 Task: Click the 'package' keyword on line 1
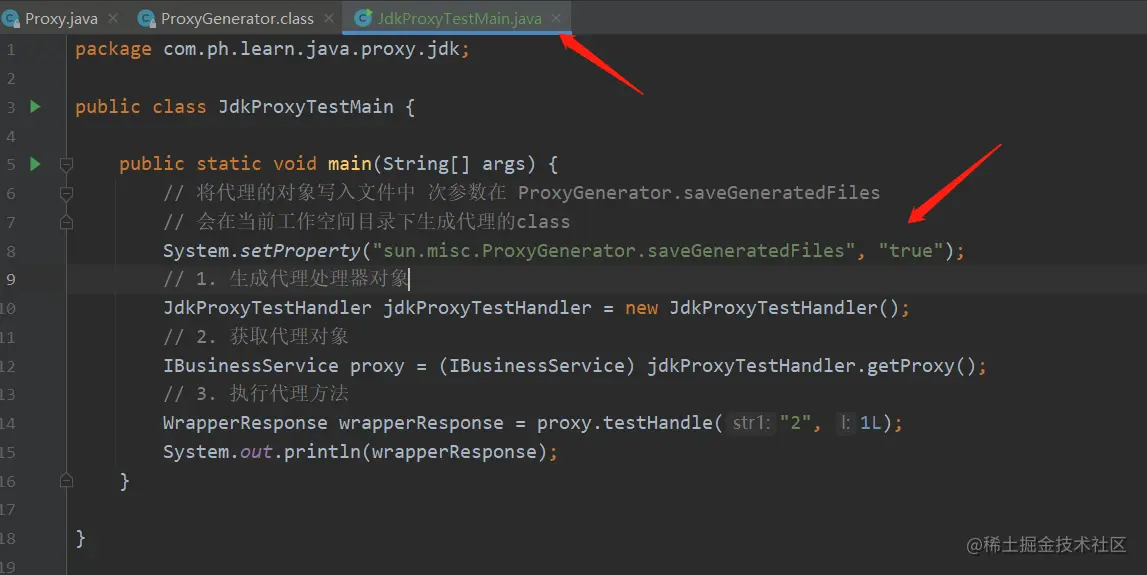(113, 50)
